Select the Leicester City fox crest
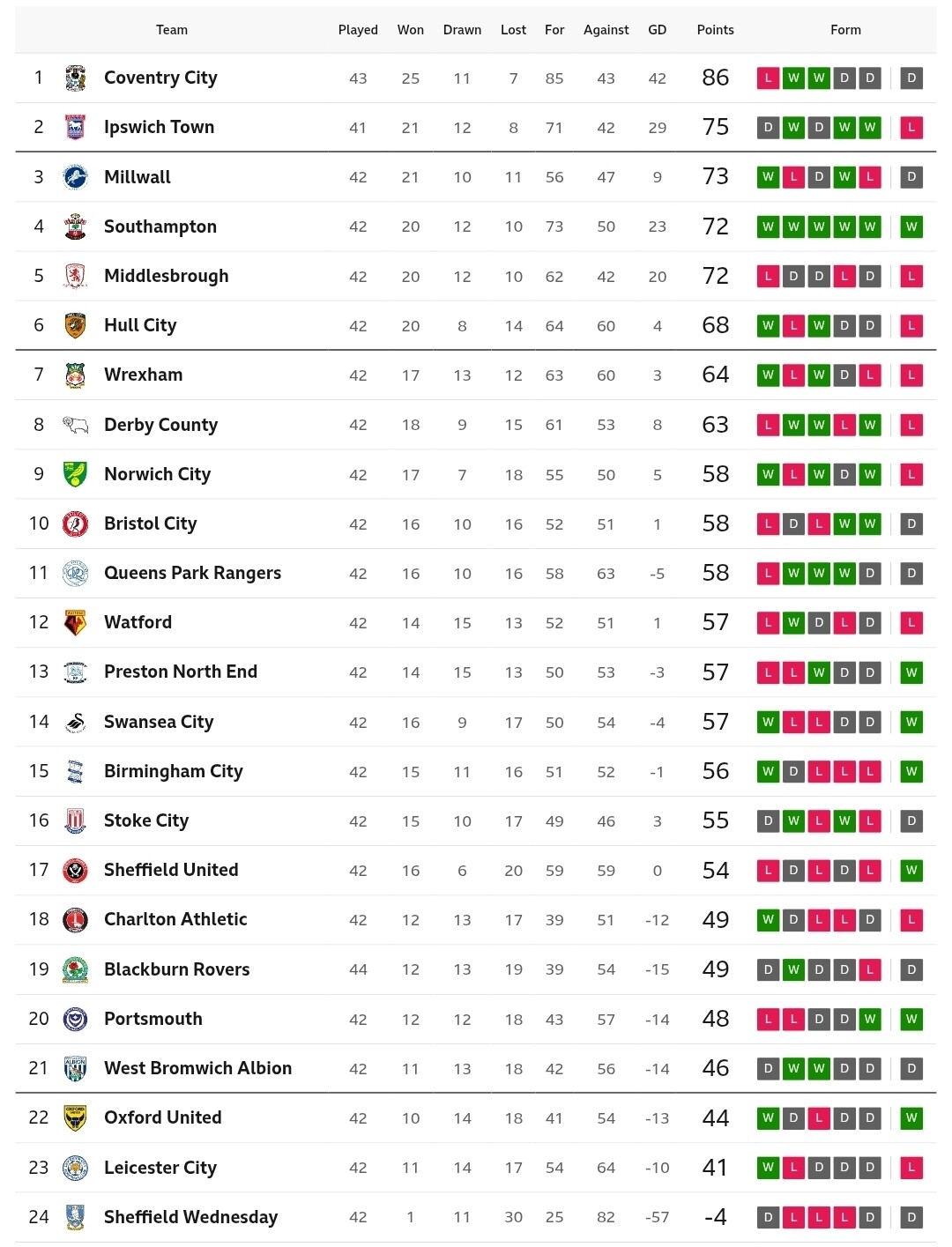This screenshot has height=1247, width=952. coord(76,1168)
